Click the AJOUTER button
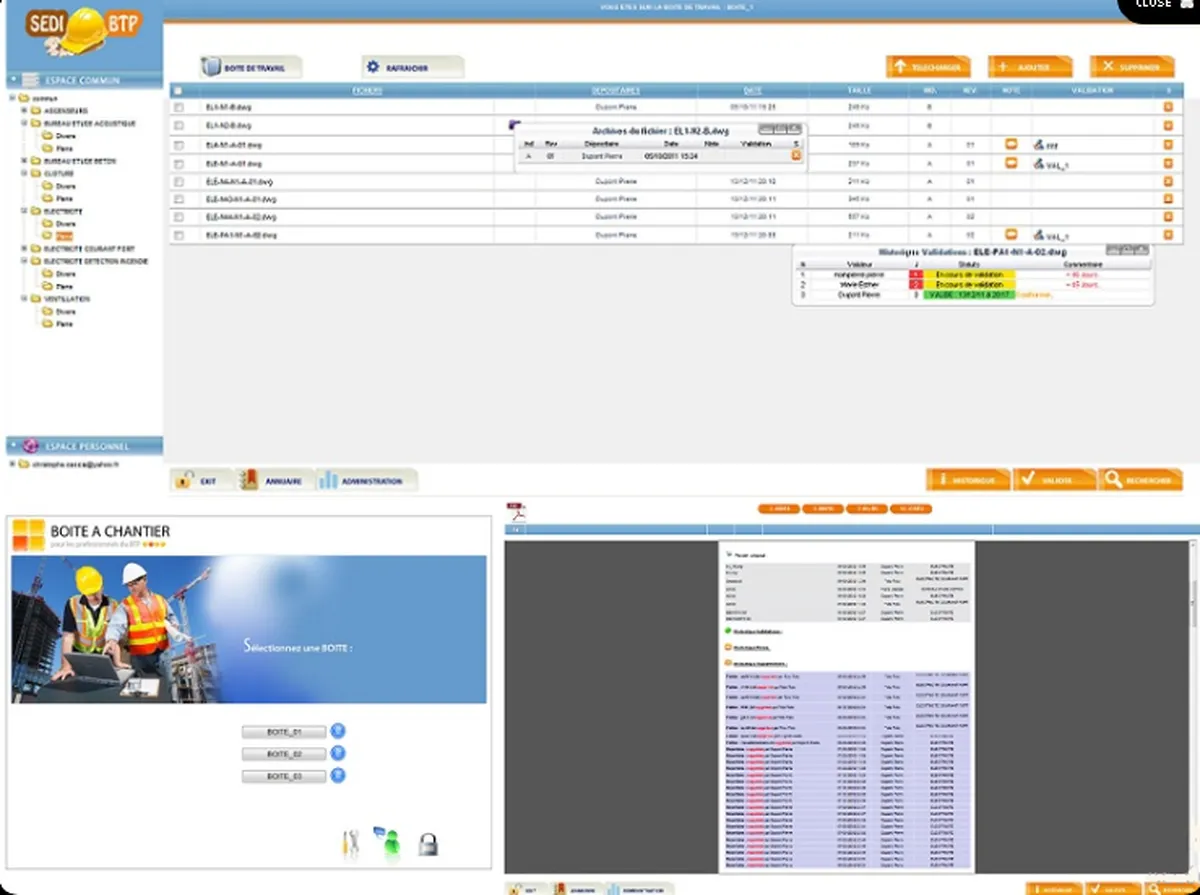The height and width of the screenshot is (895, 1200). [1030, 67]
